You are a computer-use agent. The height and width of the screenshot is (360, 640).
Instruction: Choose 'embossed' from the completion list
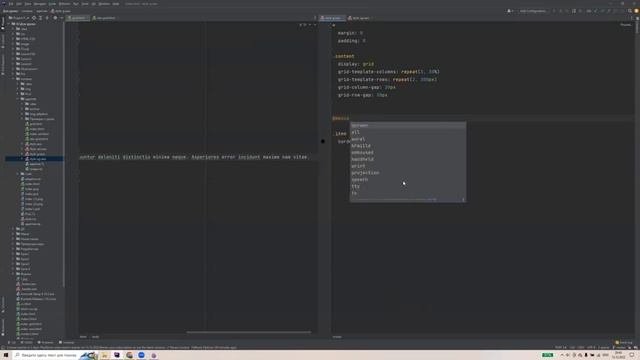(x=407, y=153)
